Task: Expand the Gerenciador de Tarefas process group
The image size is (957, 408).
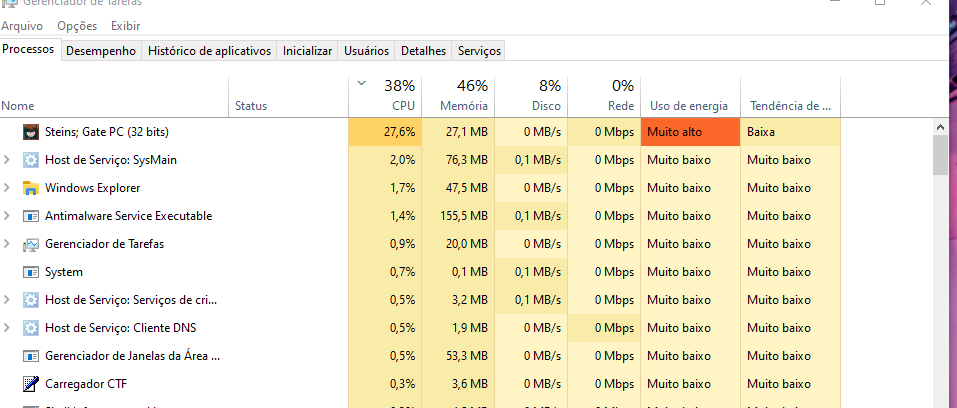Action: [x=7, y=244]
